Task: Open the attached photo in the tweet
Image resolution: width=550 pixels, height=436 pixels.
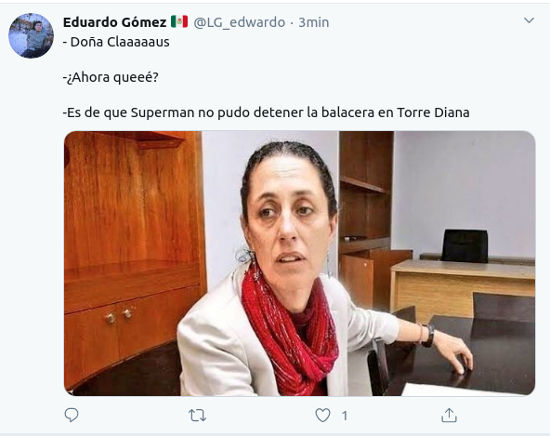Action: (299, 263)
